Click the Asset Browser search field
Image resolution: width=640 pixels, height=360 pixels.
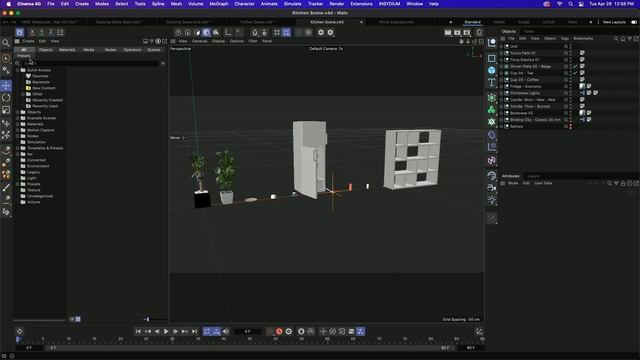coord(90,63)
